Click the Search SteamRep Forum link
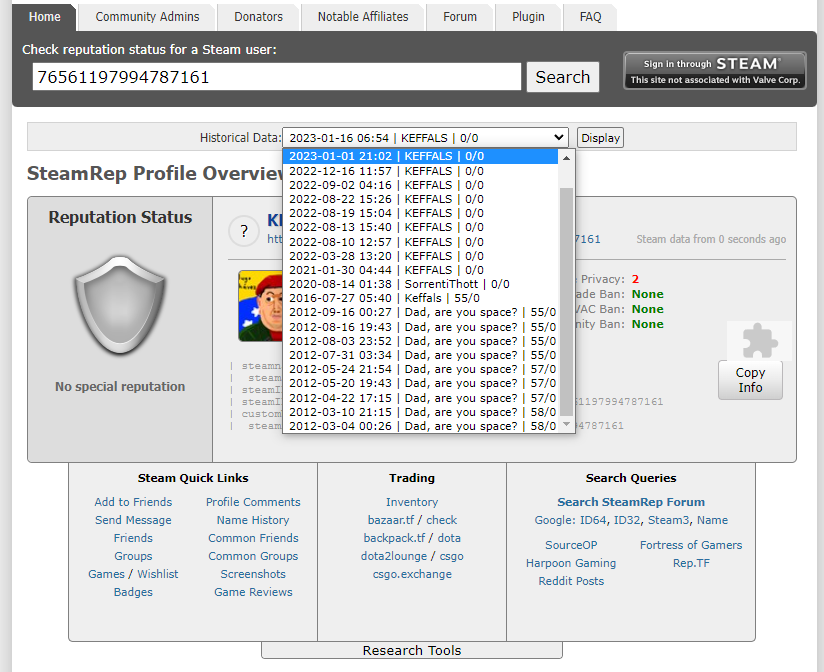The width and height of the screenshot is (824, 672). click(631, 502)
